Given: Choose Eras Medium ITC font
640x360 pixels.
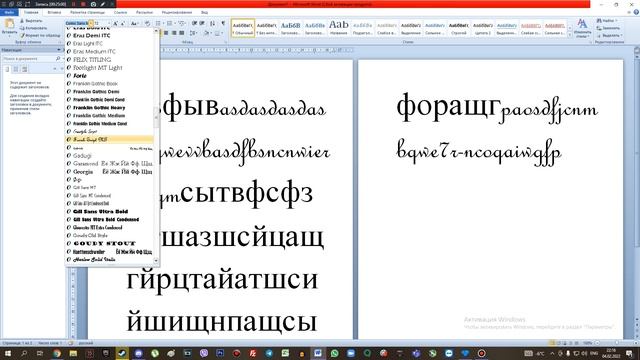Looking at the screenshot, I should pyautogui.click(x=109, y=51).
